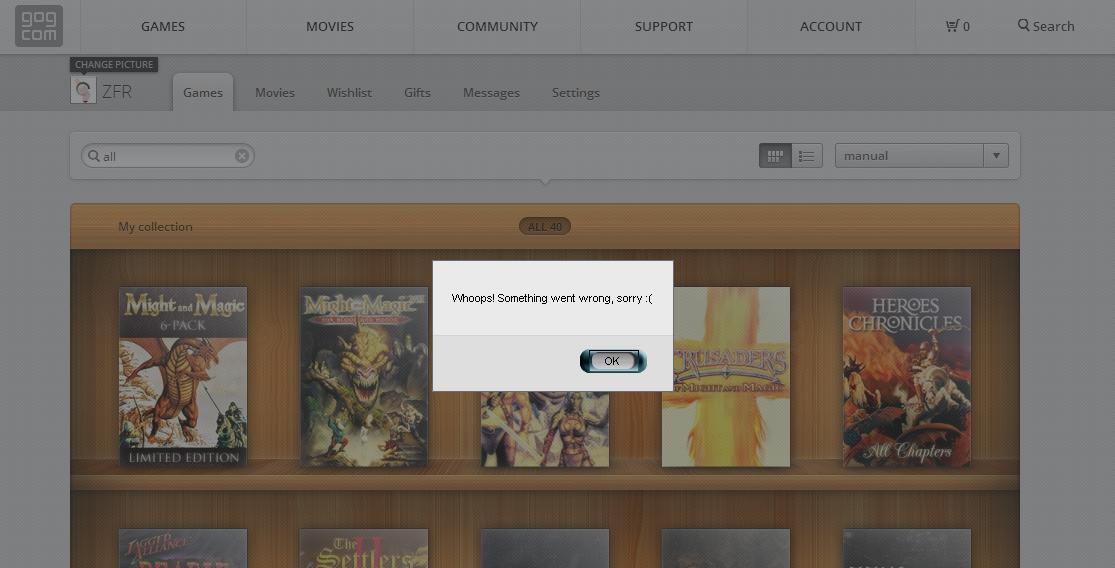Open Crusaders of Might and Magic cover
Image resolution: width=1115 pixels, height=568 pixels.
coord(726,377)
